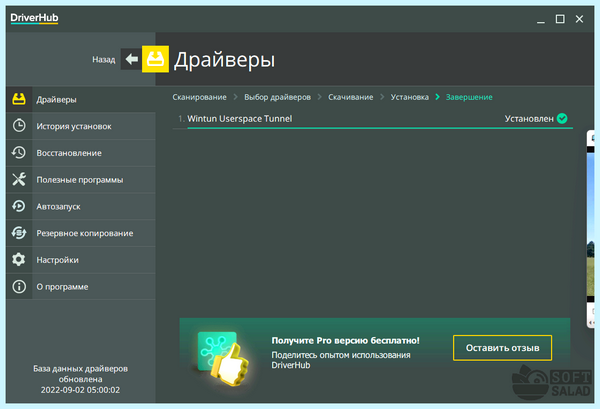Viewport: 600px width, 409px height.
Task: Maximize the DriverHub window
Action: point(560,19)
